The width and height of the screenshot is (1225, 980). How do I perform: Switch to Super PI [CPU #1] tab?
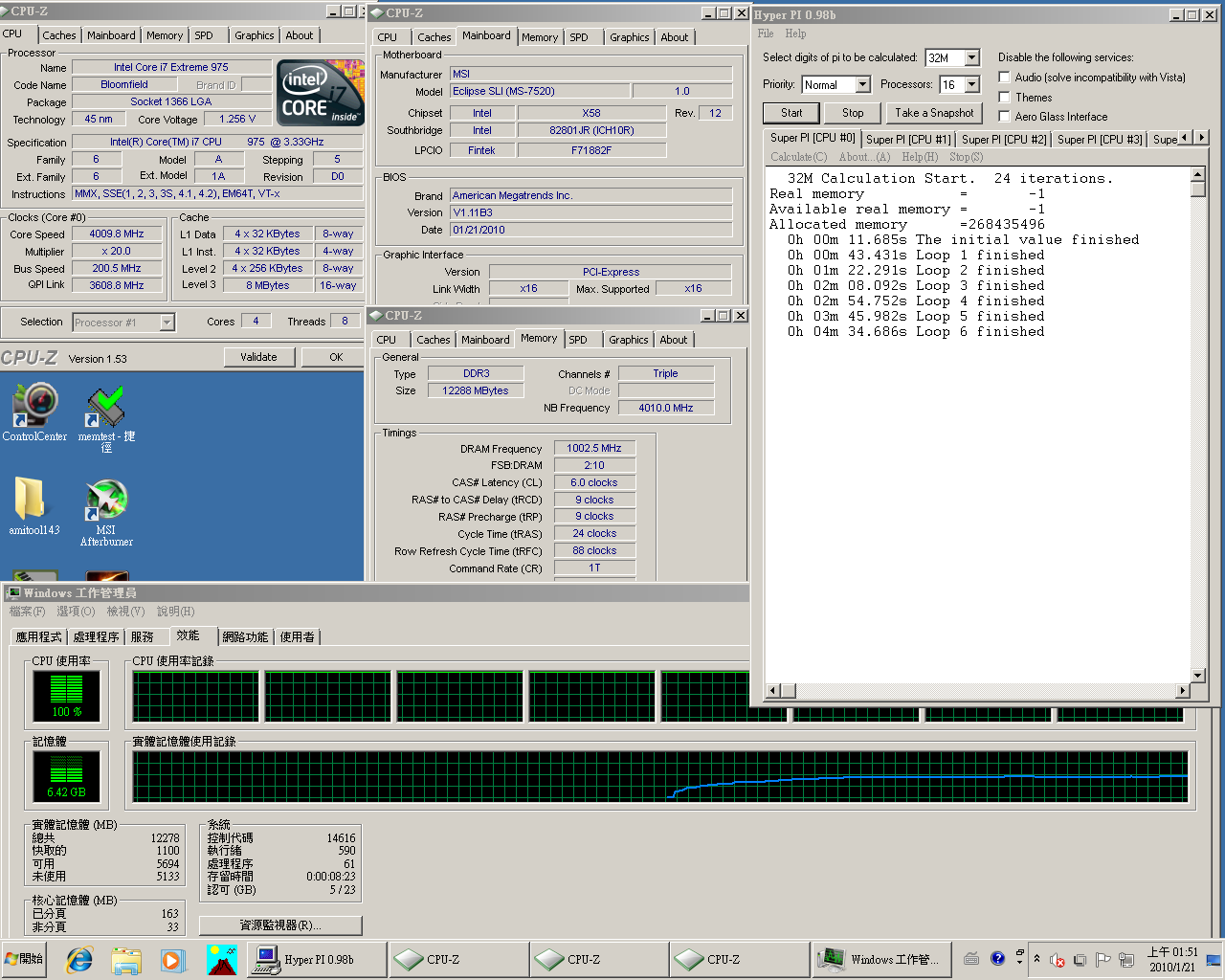click(x=908, y=139)
